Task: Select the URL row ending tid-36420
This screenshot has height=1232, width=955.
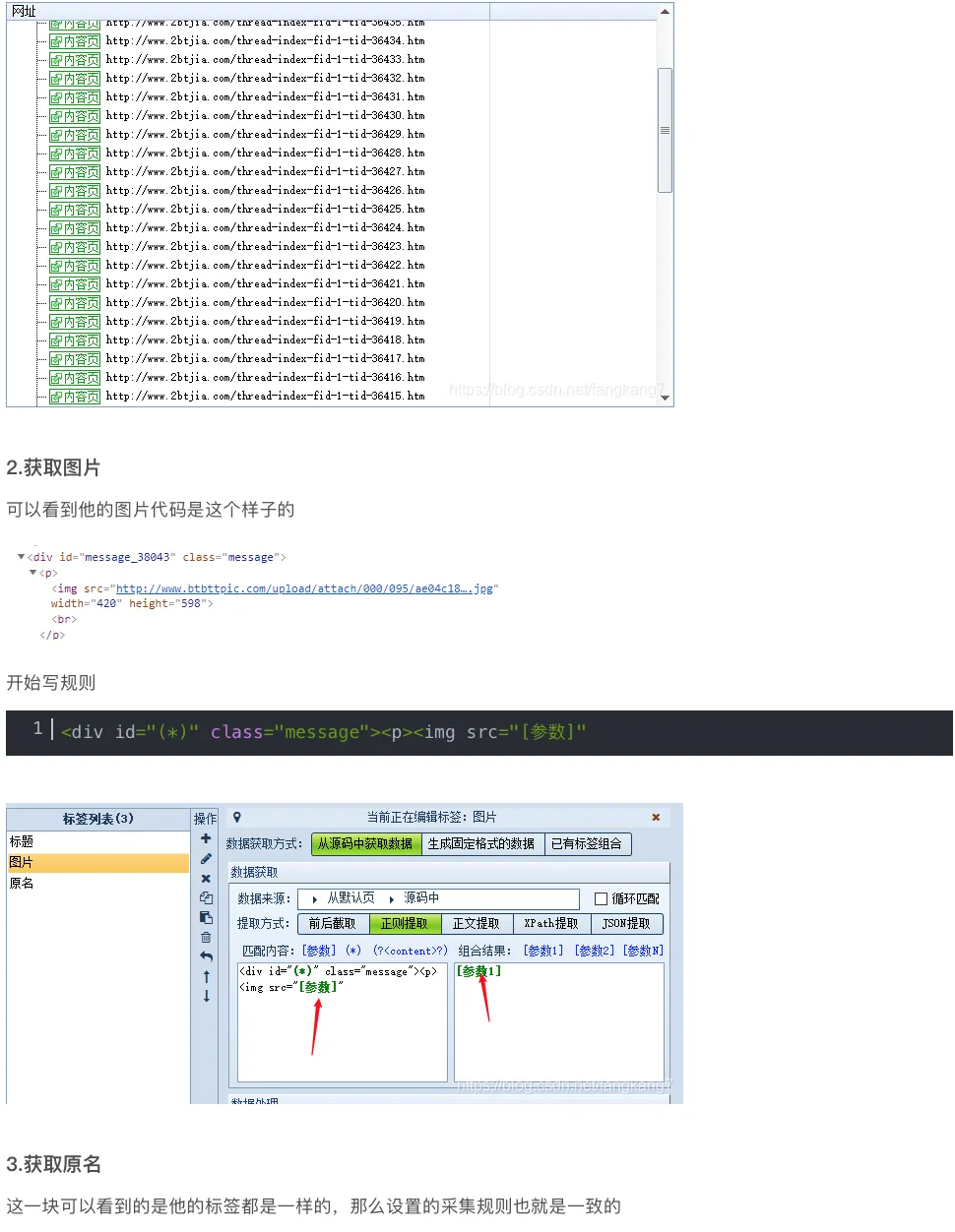Action: [x=266, y=302]
